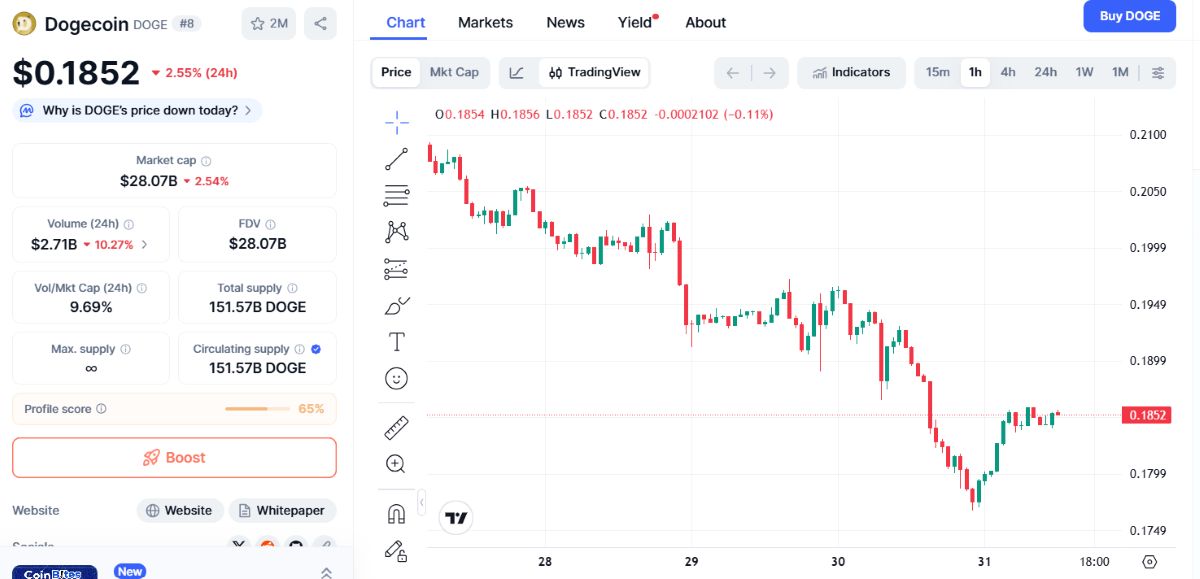This screenshot has height=579, width=1200.
Task: Expand the bottom panel double chevron
Action: [326, 573]
